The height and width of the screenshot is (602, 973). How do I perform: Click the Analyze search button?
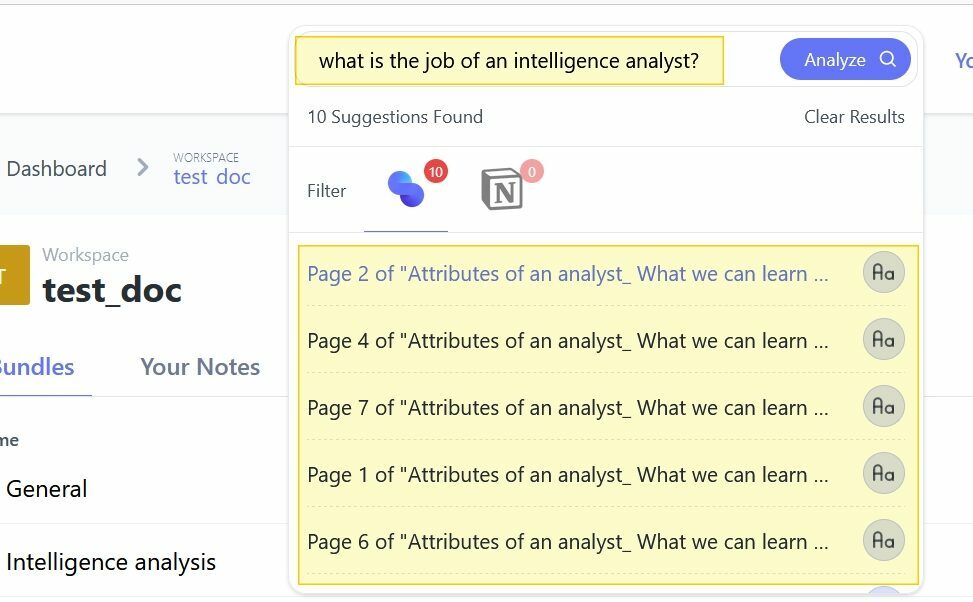pyautogui.click(x=845, y=60)
